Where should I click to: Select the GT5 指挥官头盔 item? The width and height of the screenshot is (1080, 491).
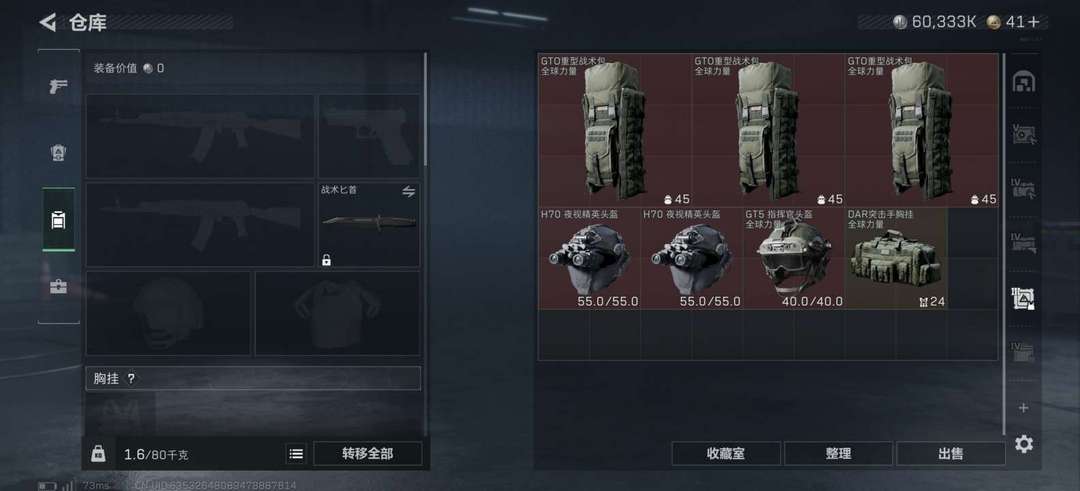[793, 258]
